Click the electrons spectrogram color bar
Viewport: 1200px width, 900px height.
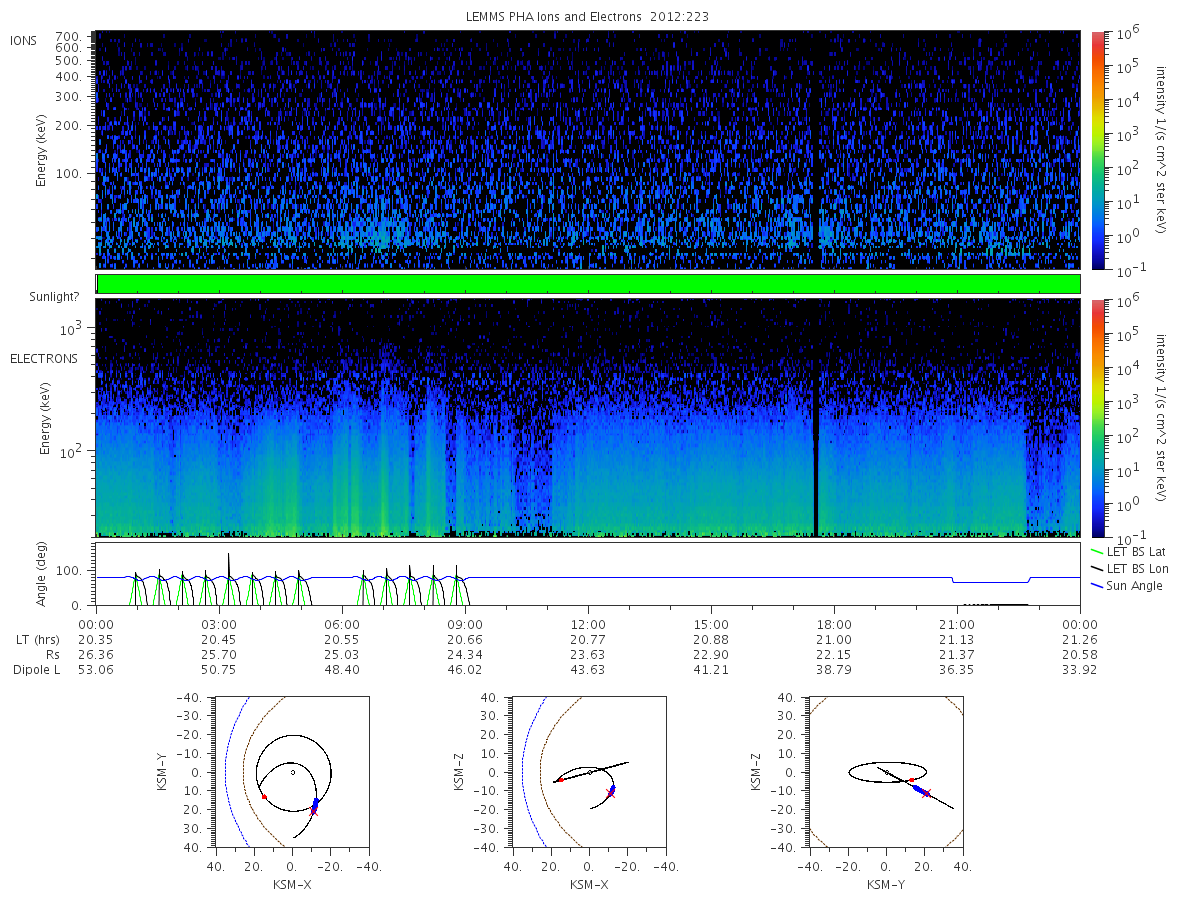[1097, 417]
